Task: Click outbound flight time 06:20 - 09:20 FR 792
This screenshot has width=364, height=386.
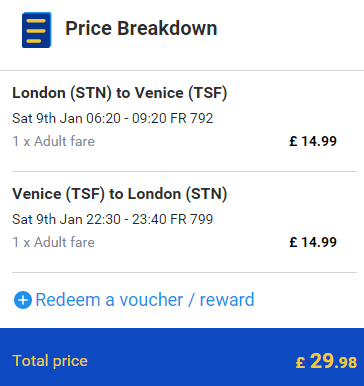Action: (149, 118)
